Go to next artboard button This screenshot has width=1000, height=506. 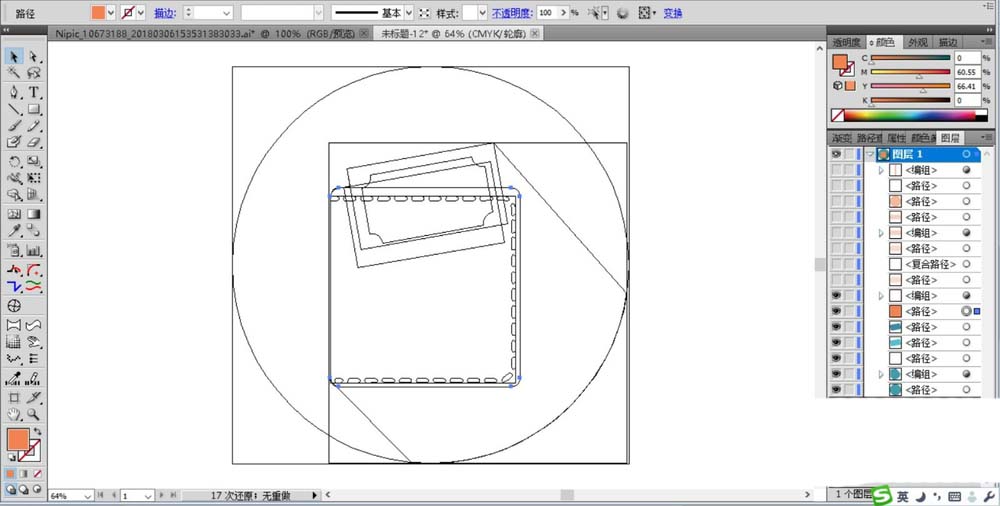point(162,495)
